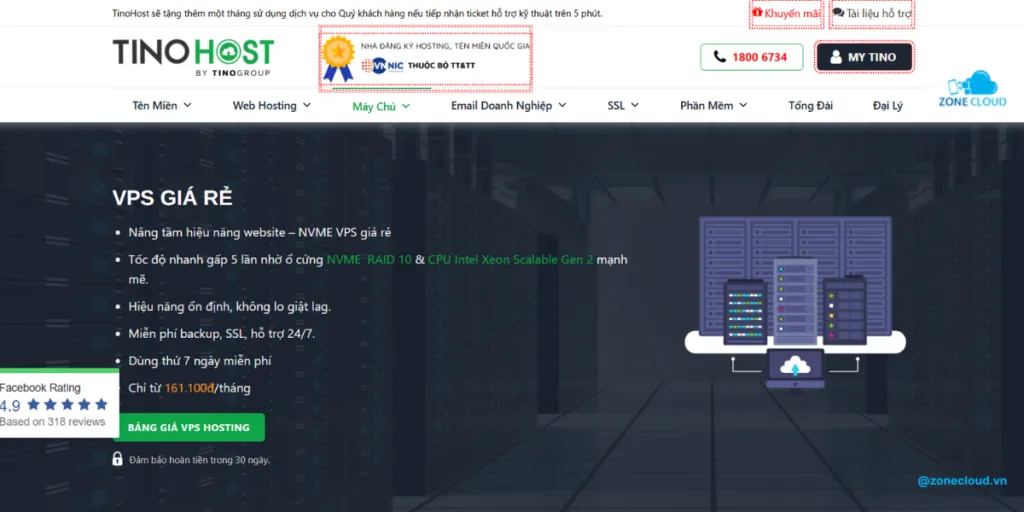Go to the Tổng Đài page
The width and height of the screenshot is (1024, 512).
[810, 106]
